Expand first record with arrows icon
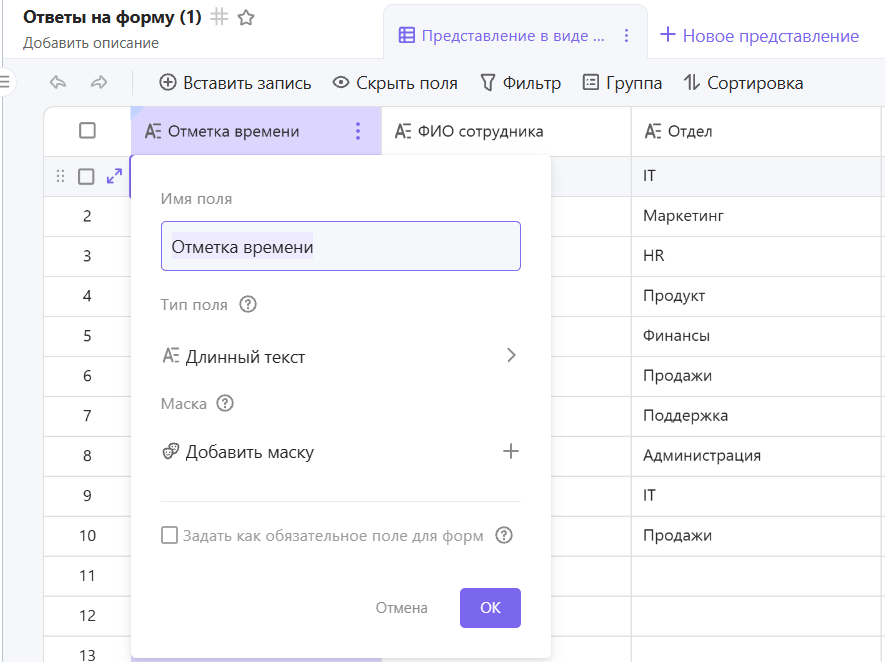 (115, 176)
